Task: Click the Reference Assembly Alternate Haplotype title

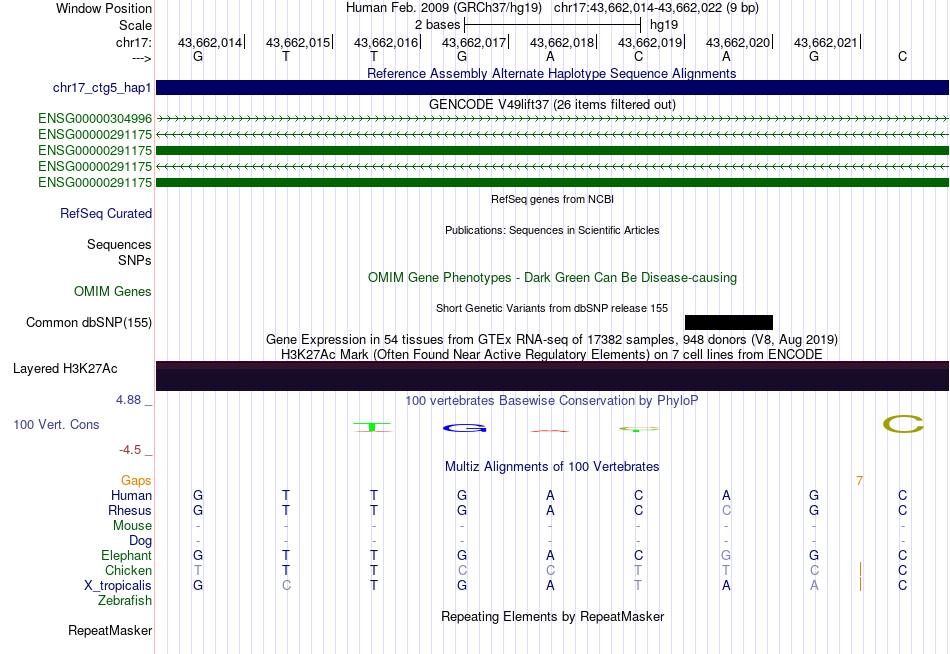Action: click(551, 73)
